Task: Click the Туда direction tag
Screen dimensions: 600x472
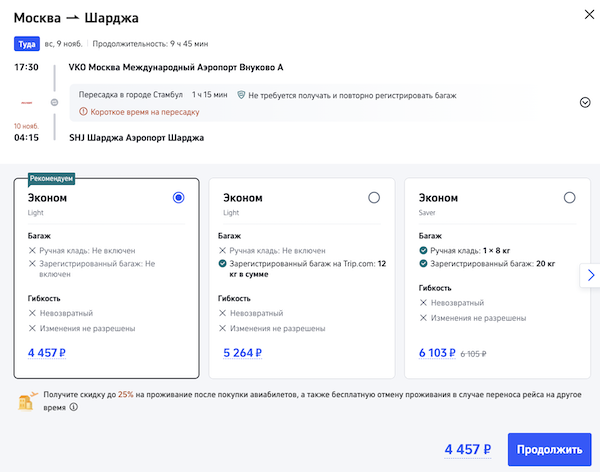Action: [26, 44]
